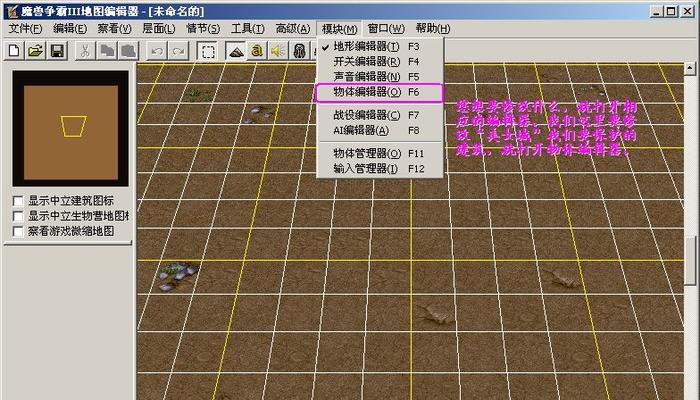The image size is (700, 400).
Task: Click the Redo arrow icon
Action: click(178, 51)
